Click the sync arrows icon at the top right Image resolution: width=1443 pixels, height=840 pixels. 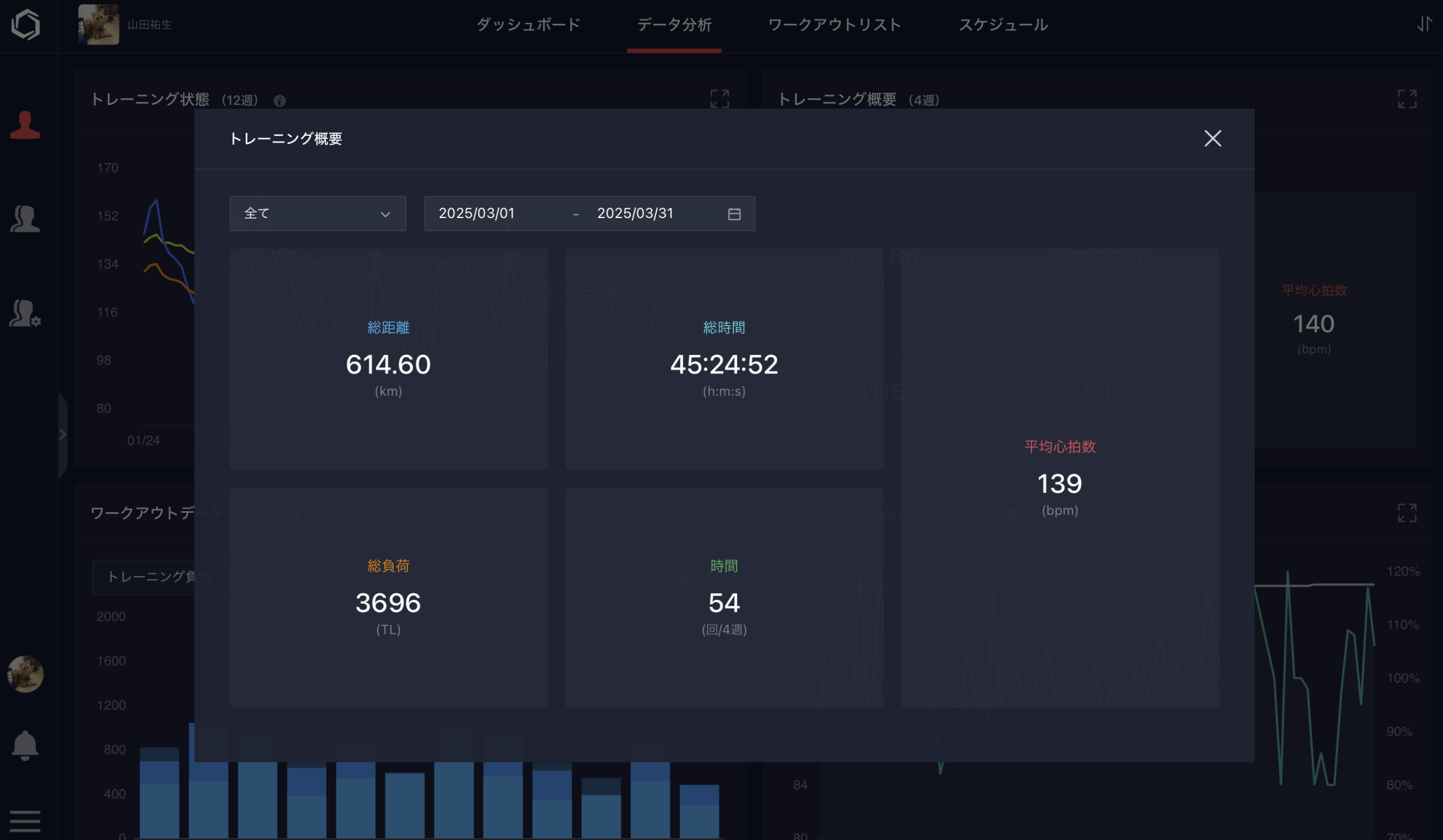coord(1423,25)
